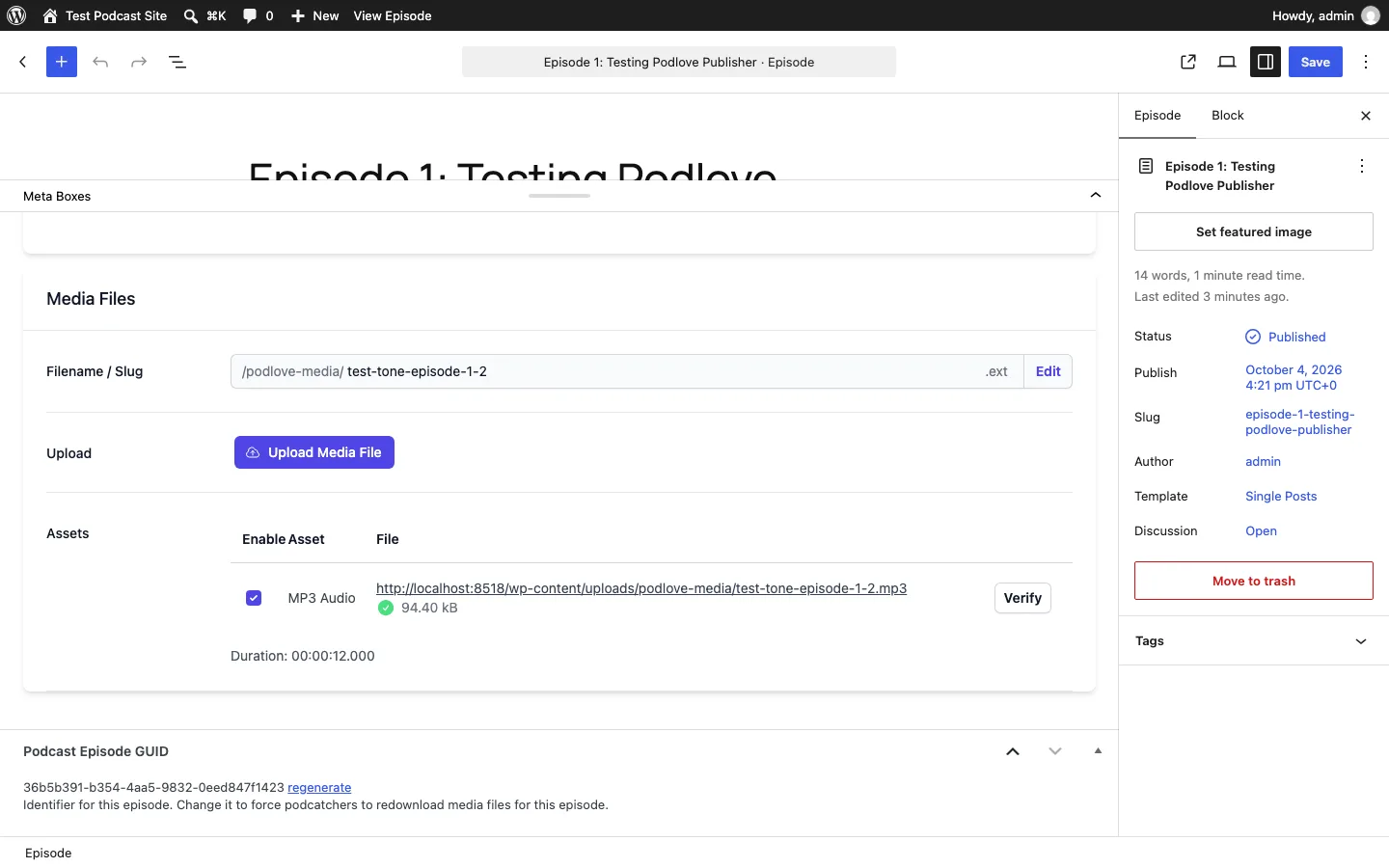Close the settings sidebar
The image size is (1389, 868).
1366,116
